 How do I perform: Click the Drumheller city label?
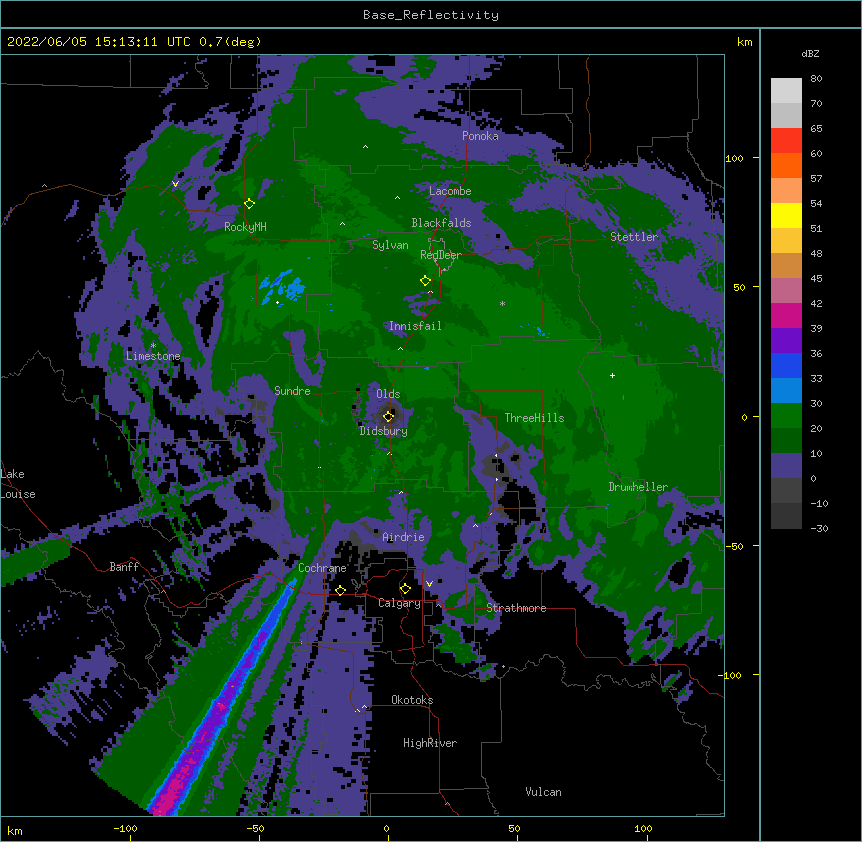[x=638, y=487]
